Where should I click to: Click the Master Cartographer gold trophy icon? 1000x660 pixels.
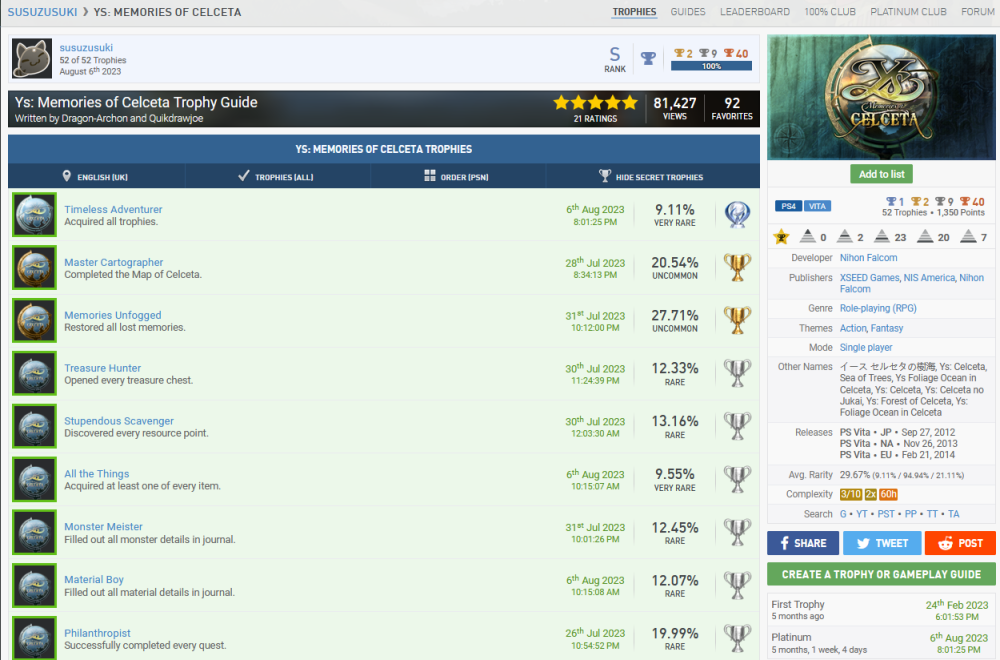coord(737,268)
